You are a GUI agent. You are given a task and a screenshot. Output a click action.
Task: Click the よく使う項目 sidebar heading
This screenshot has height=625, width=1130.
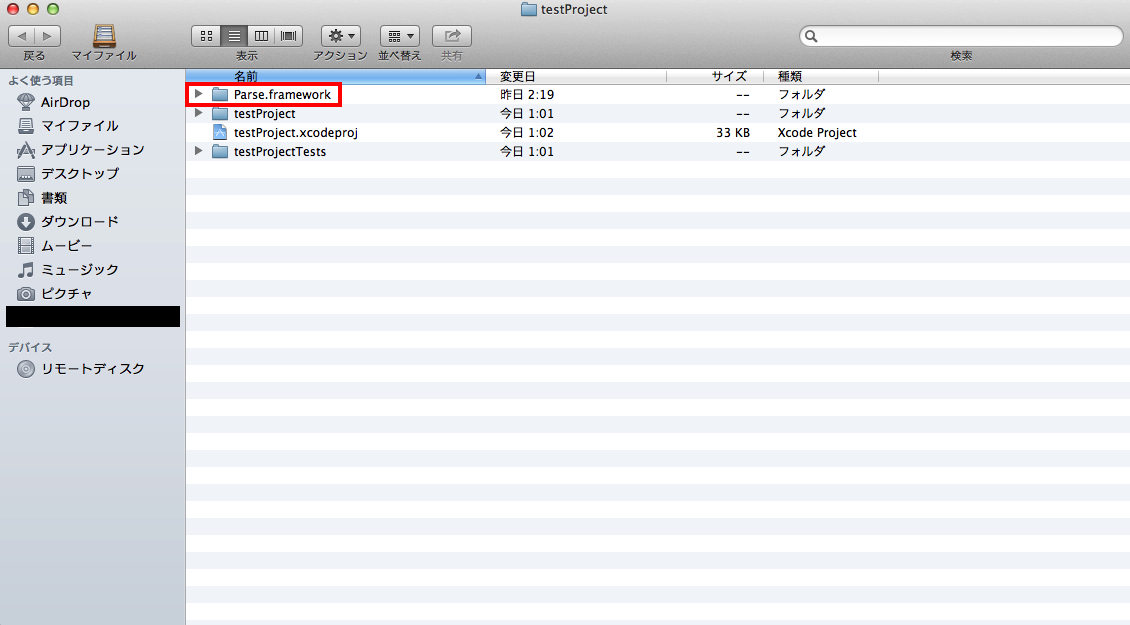(41, 81)
